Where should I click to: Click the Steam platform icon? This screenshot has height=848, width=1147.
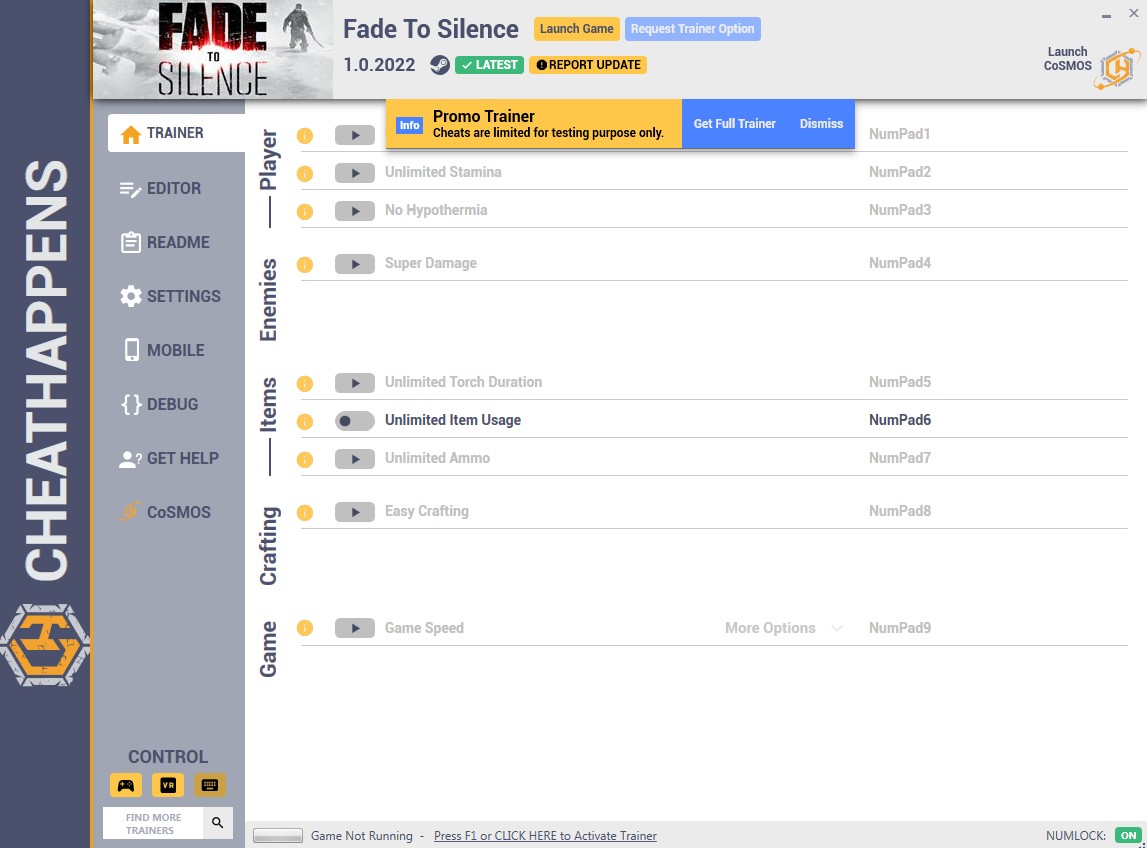(440, 65)
